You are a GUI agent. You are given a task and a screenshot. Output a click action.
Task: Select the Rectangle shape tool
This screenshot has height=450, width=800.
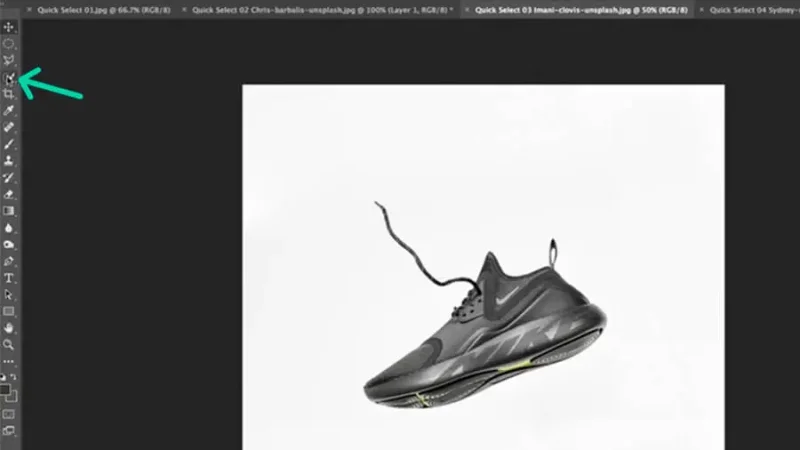8,311
